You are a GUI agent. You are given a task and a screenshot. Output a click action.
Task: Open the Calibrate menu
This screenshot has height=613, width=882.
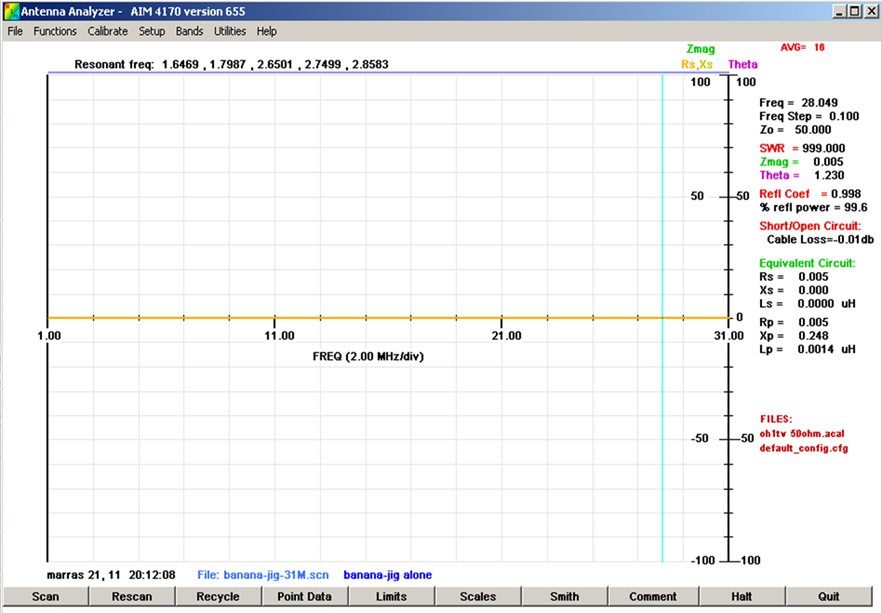[107, 31]
